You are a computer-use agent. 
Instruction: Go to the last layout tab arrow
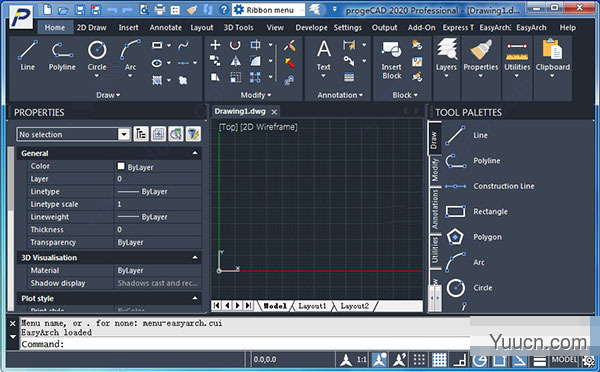coord(249,305)
